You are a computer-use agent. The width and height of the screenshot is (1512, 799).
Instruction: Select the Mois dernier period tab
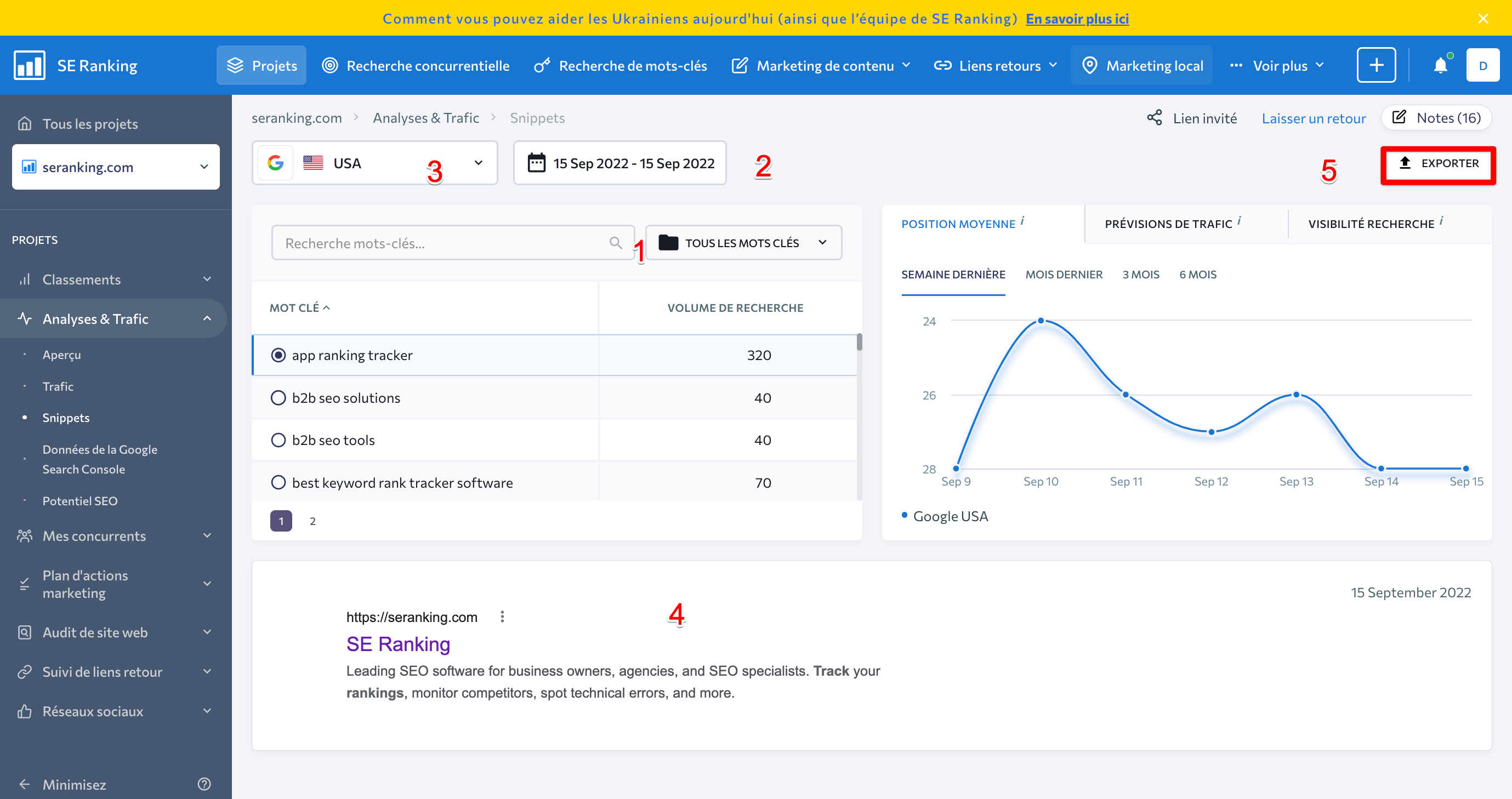point(1064,275)
